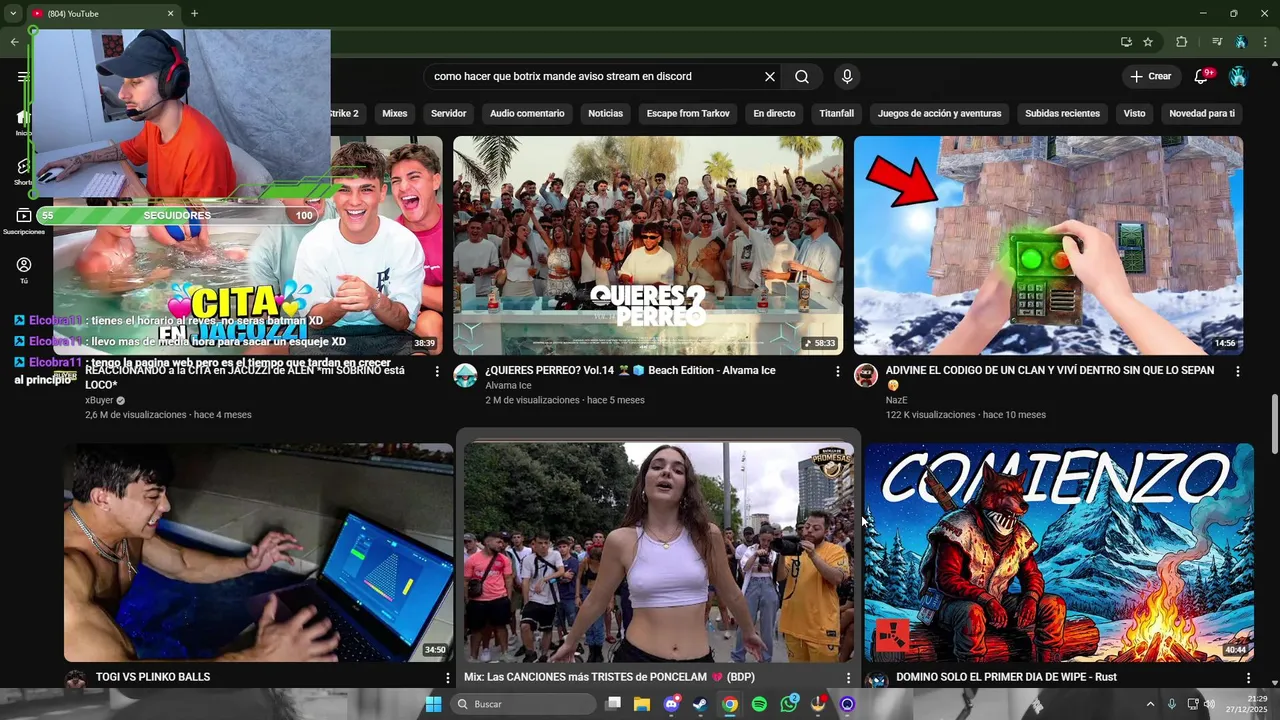Viewport: 1280px width, 720px height.
Task: Open options menu for xBuyer JACUZZI video
Action: [x=437, y=371]
